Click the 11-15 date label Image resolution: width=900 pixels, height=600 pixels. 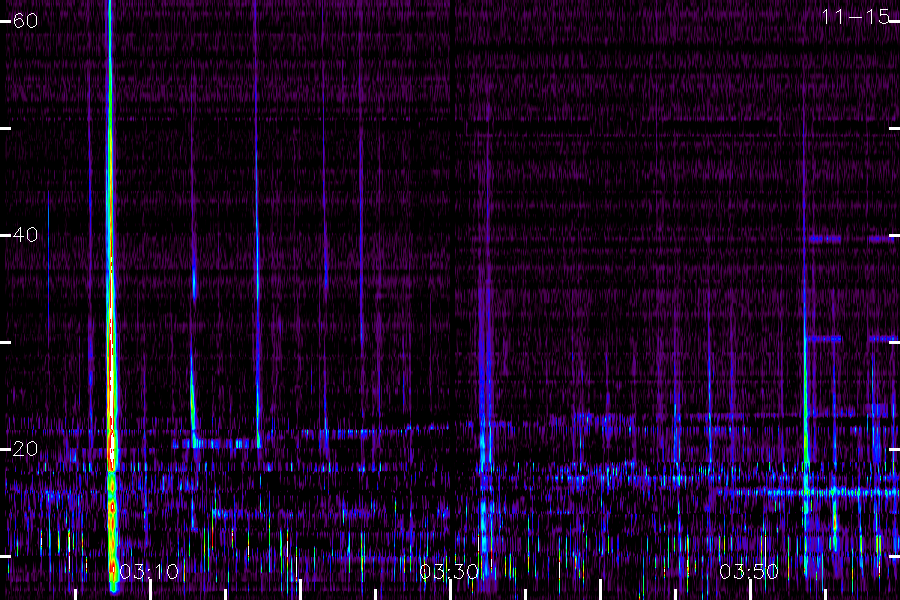pyautogui.click(x=856, y=17)
